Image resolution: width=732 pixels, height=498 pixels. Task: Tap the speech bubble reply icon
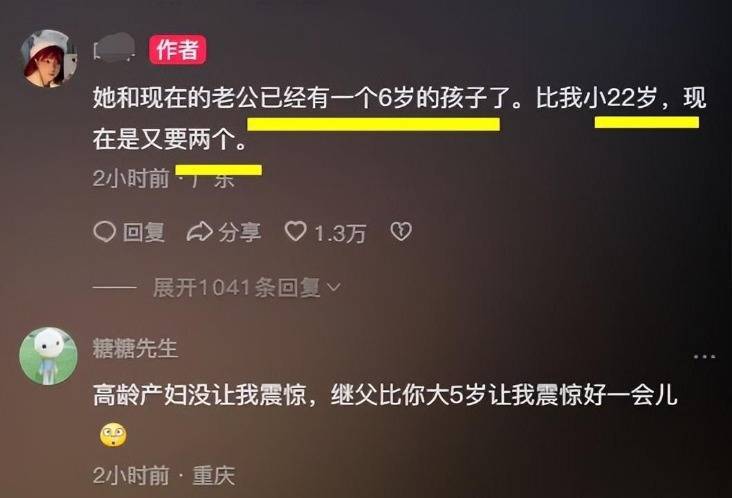105,231
